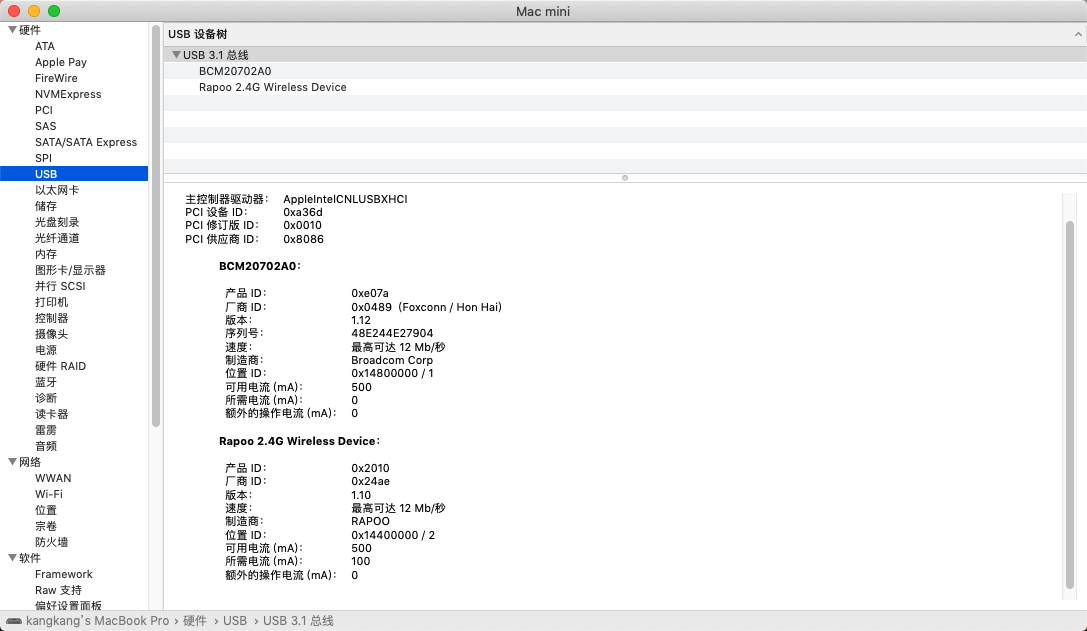Select Wi-Fi under the network section

pyautogui.click(x=49, y=494)
